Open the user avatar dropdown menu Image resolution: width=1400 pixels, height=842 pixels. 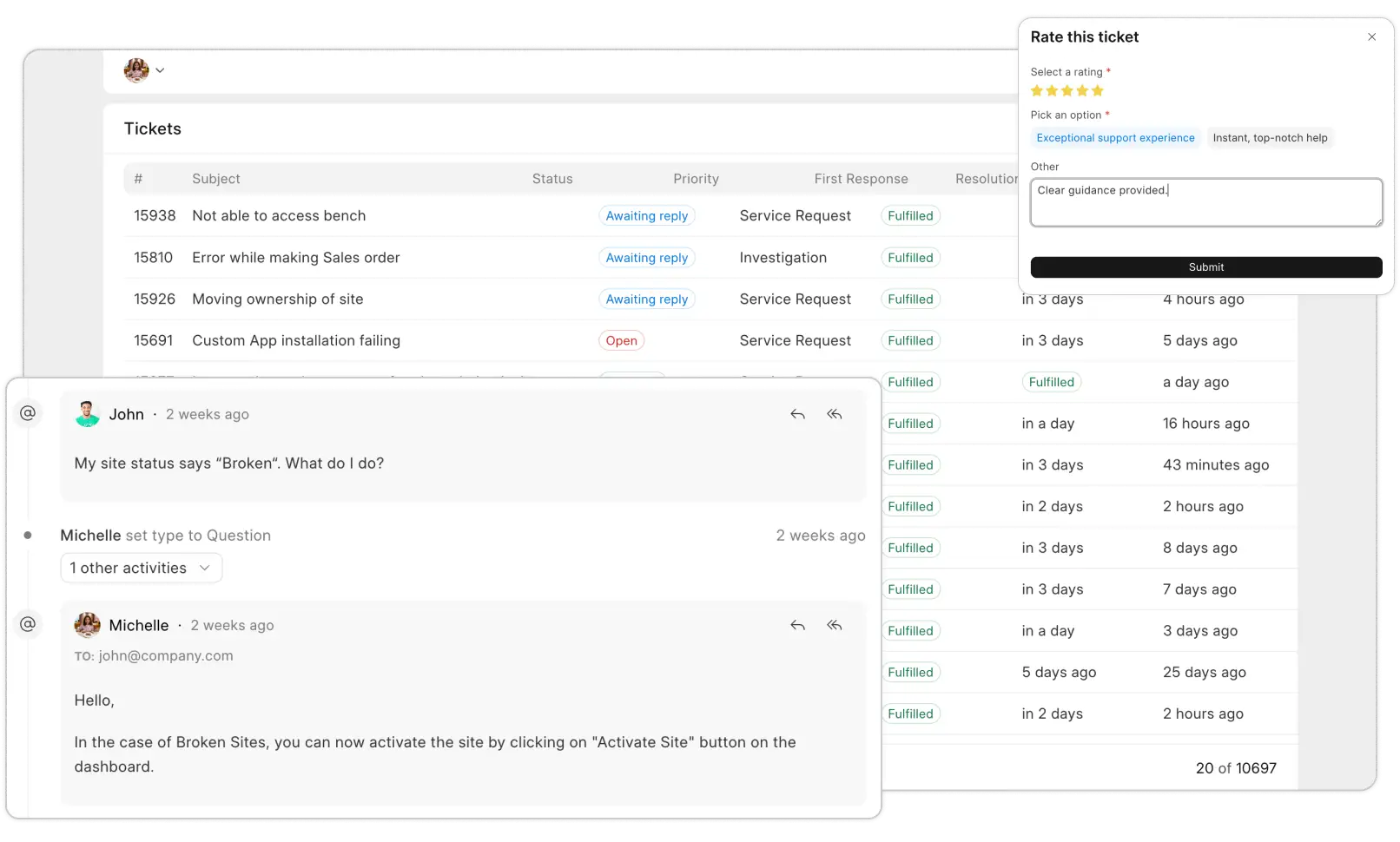coord(144,70)
